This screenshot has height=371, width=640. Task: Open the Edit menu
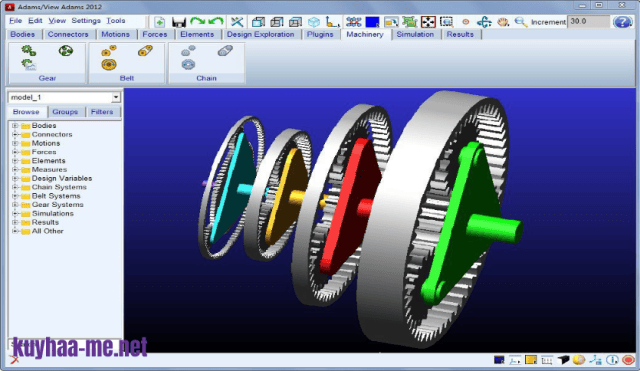[35, 21]
